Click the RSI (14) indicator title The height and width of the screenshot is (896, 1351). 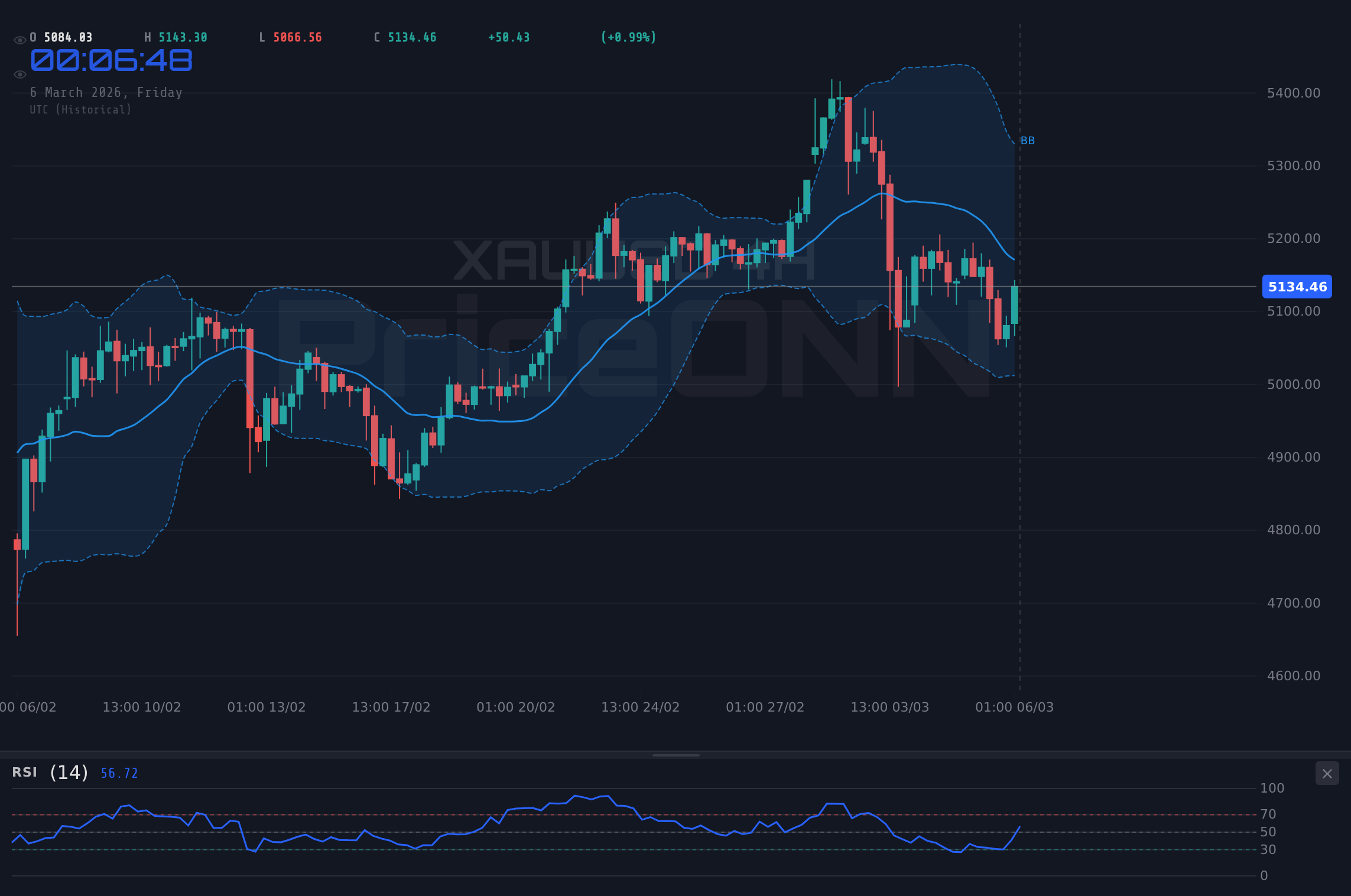pyautogui.click(x=50, y=772)
